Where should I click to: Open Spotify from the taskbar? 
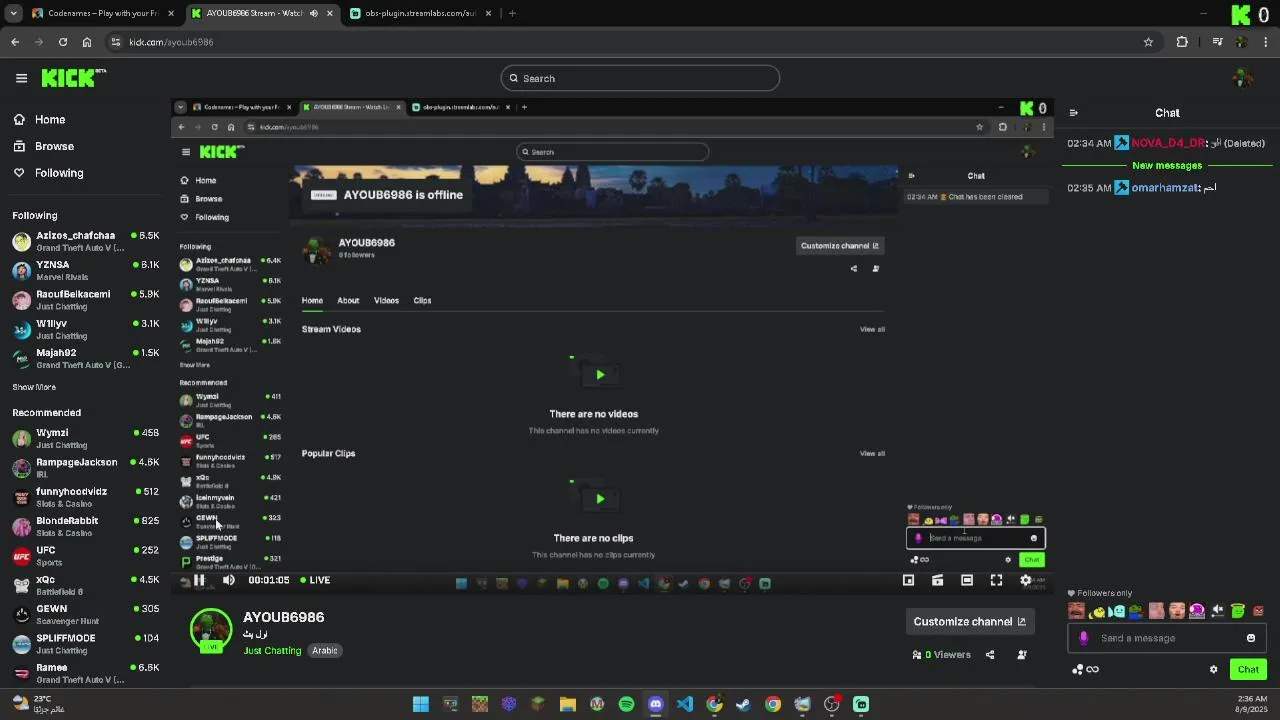626,704
